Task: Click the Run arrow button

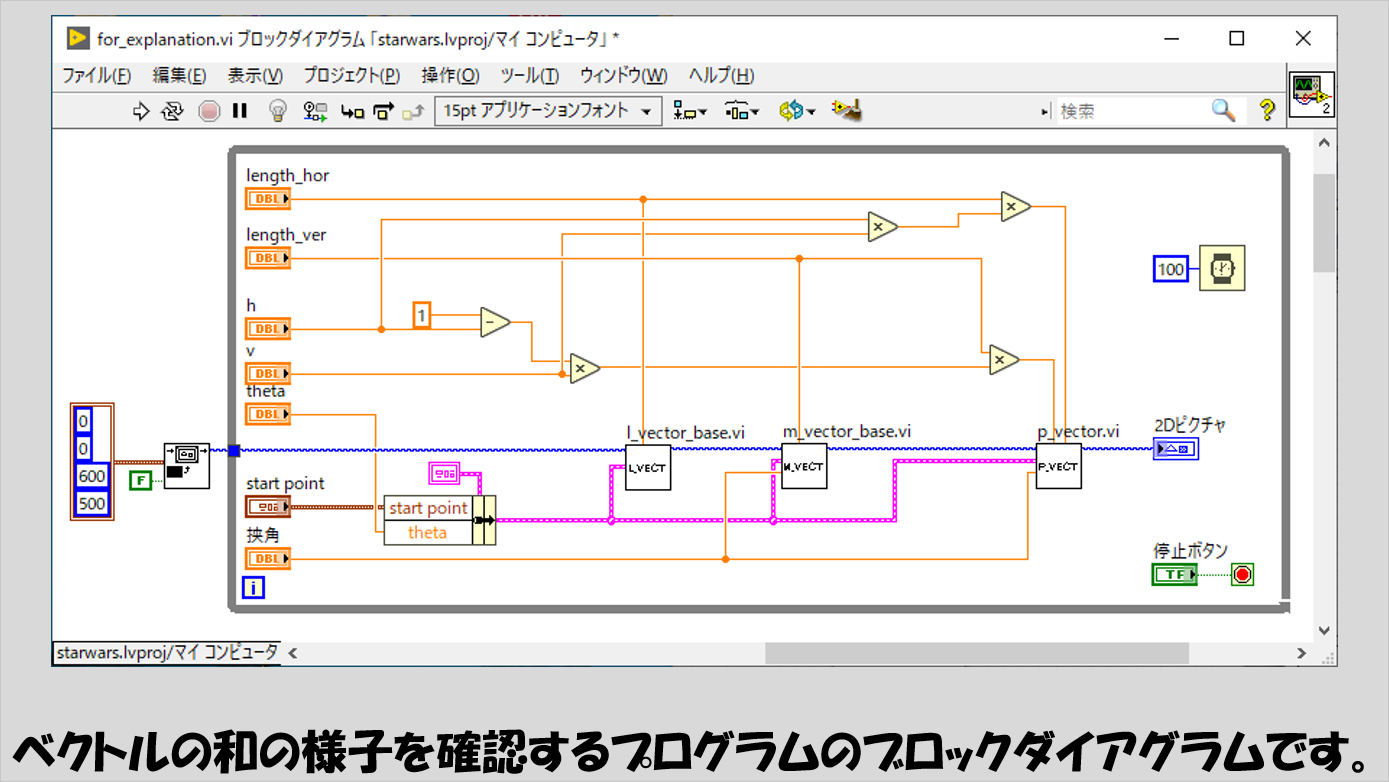Action: pos(141,112)
